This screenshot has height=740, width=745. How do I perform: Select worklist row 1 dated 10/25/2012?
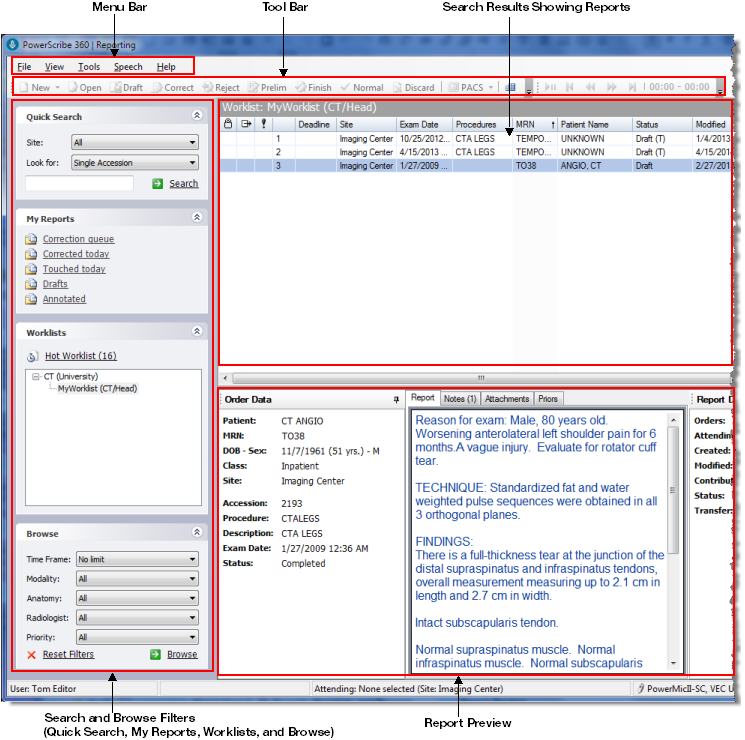point(475,139)
